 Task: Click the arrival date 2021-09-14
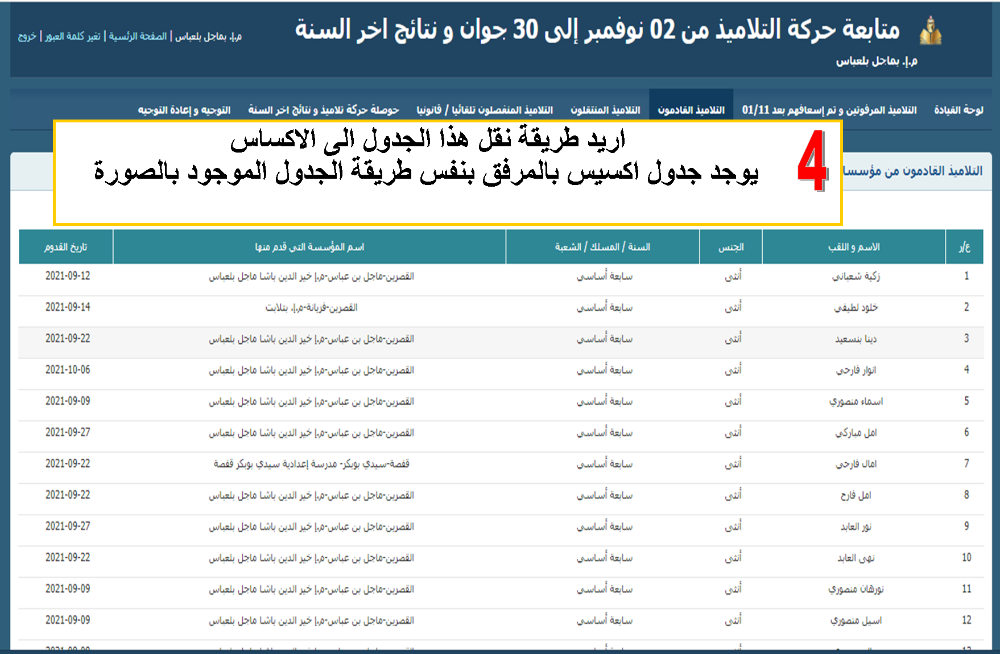tap(68, 308)
